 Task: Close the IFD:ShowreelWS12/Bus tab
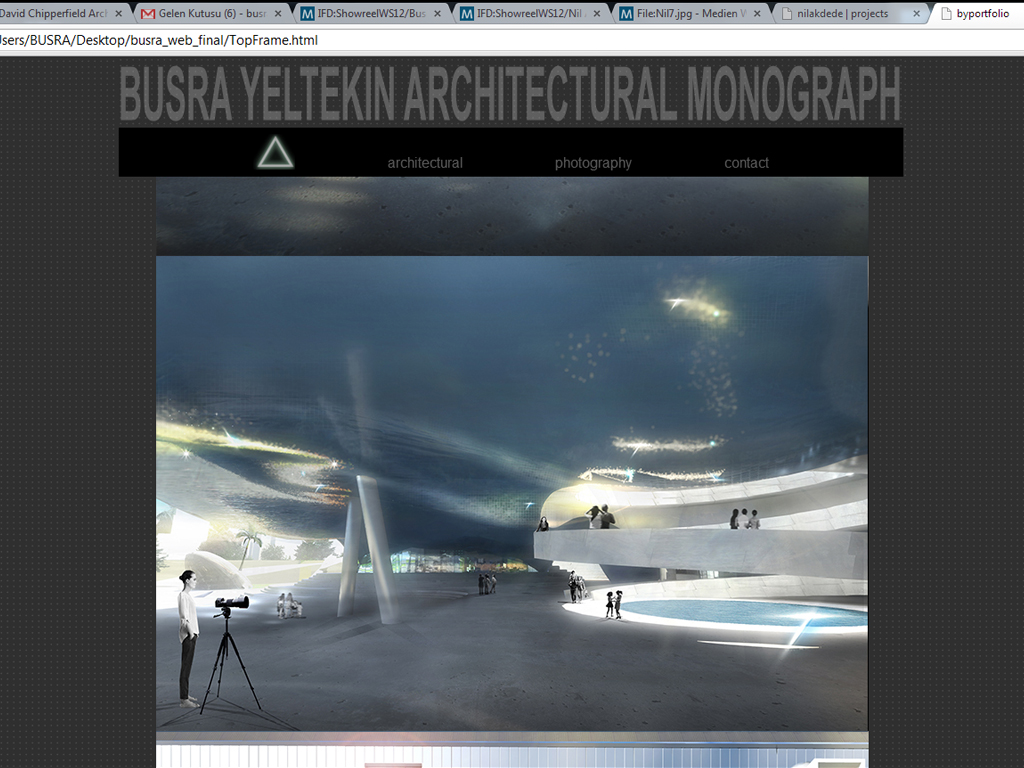437,14
